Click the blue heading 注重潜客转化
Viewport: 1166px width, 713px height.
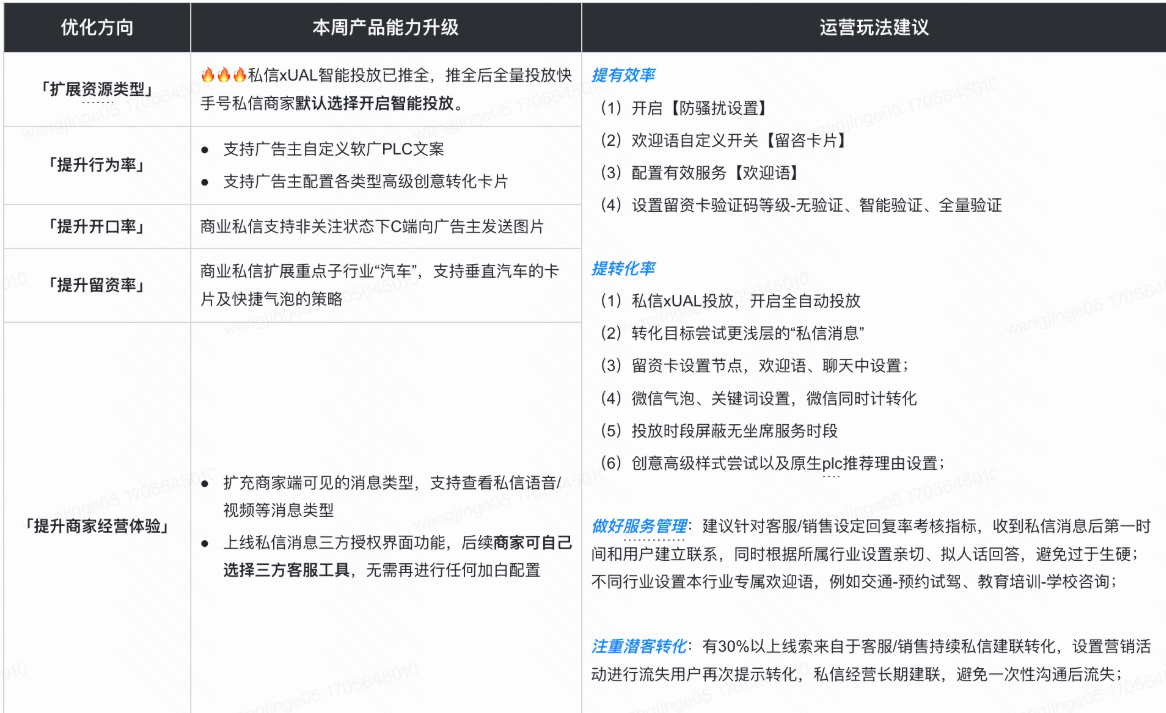[x=639, y=646]
